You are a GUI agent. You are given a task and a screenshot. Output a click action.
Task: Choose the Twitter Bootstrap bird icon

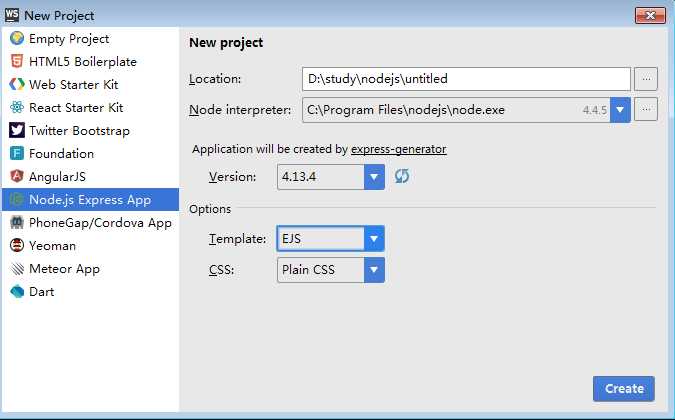[x=17, y=130]
